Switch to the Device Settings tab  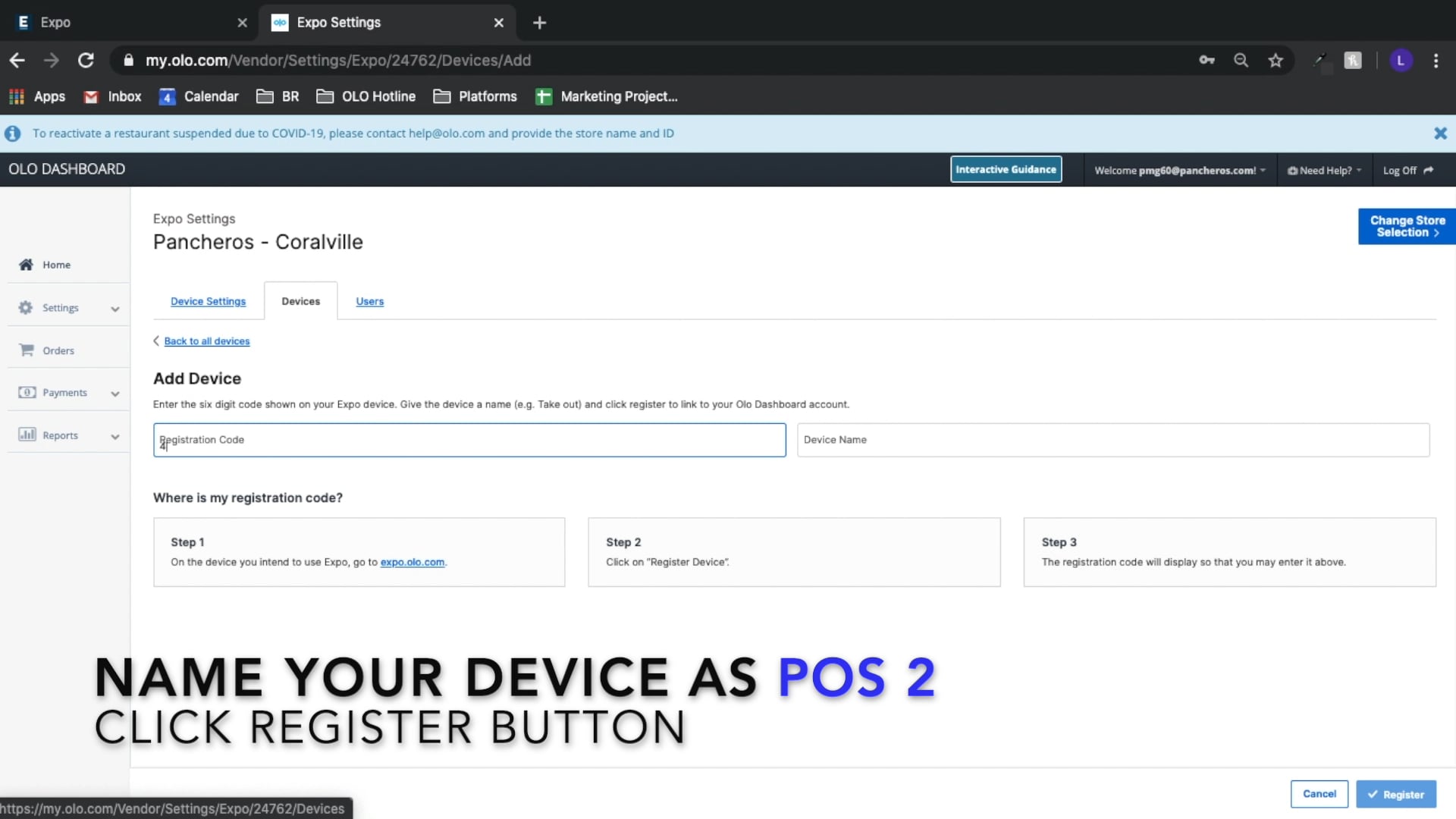(x=208, y=301)
